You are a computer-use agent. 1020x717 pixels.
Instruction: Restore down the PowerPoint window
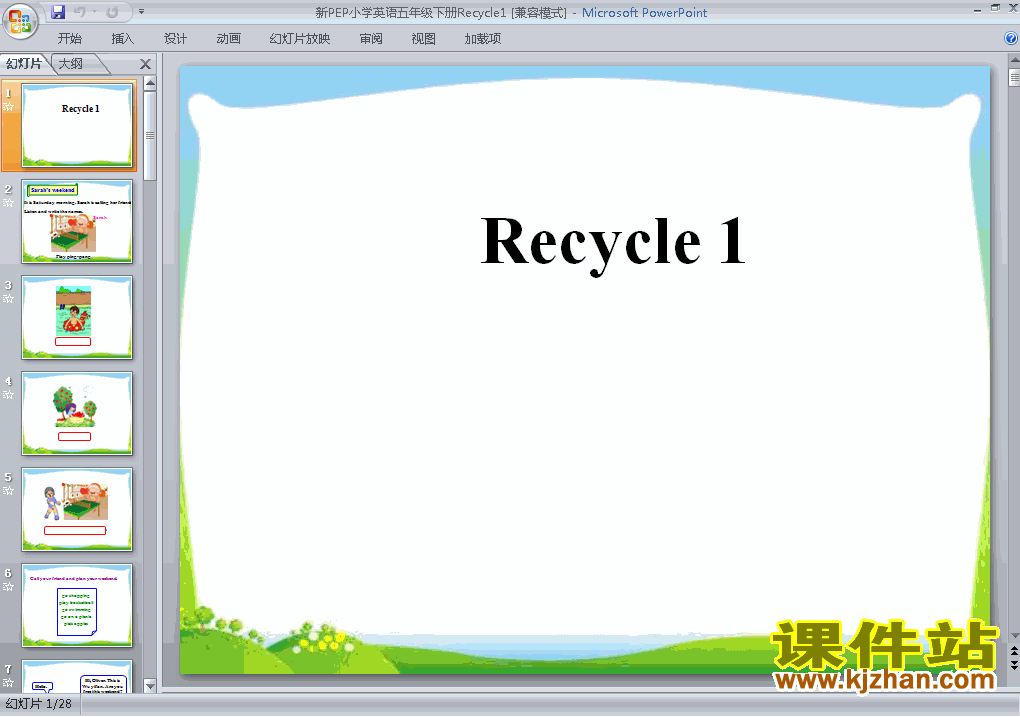click(x=995, y=8)
